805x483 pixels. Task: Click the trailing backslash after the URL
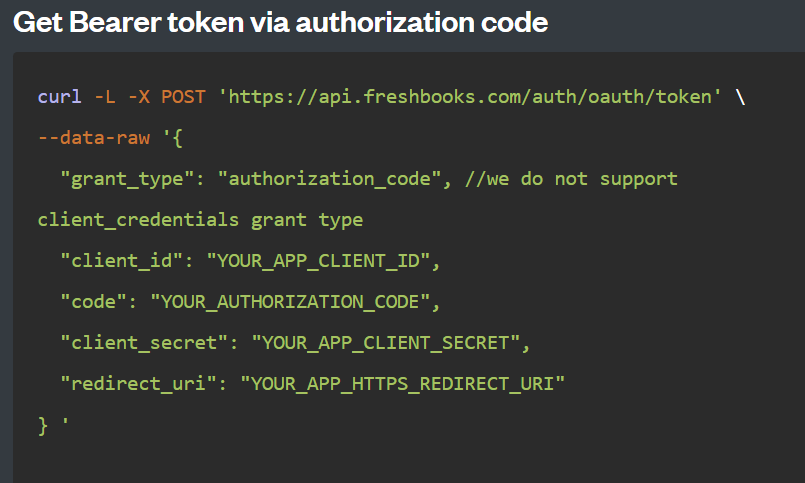tap(740, 96)
